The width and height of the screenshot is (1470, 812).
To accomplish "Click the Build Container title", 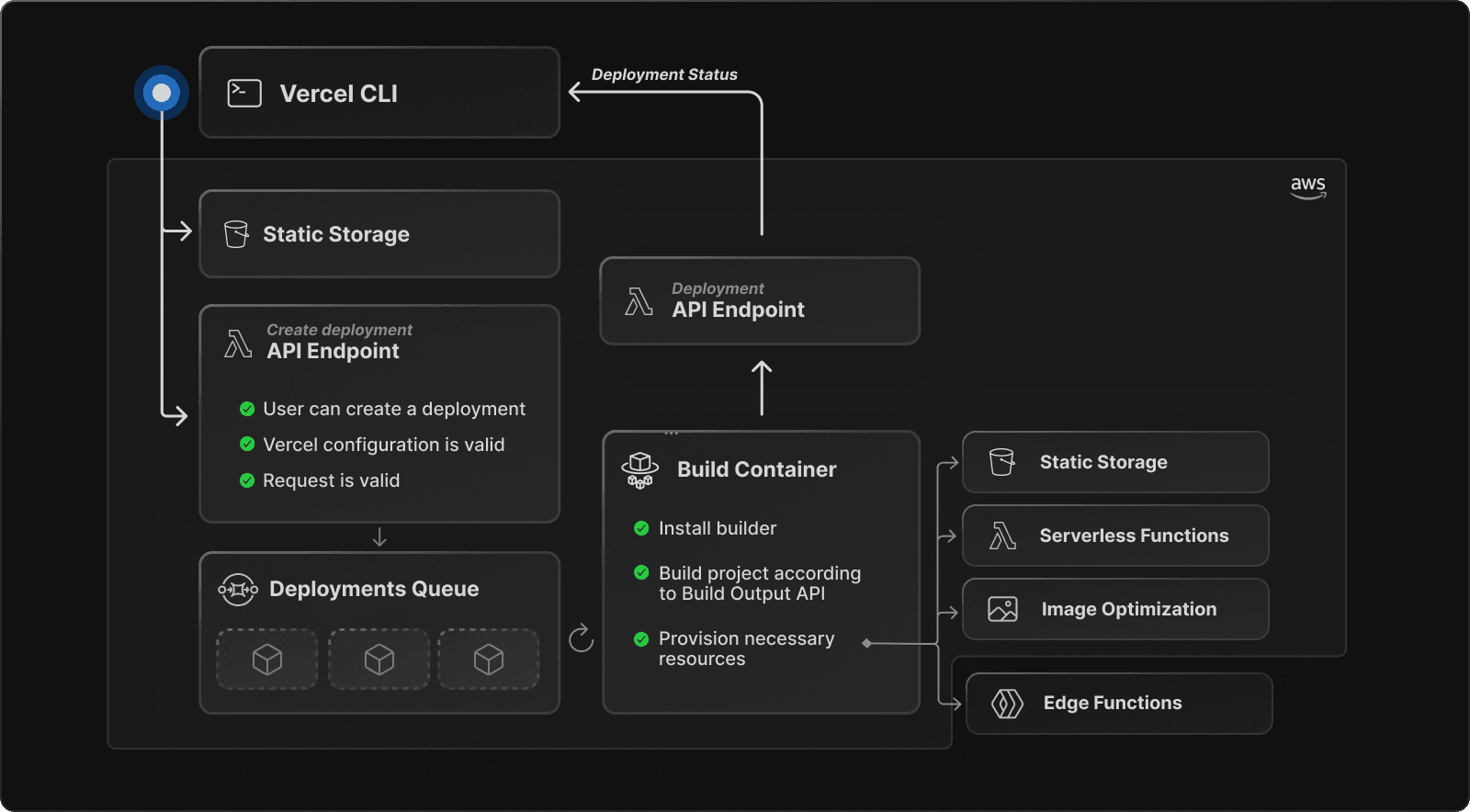I will point(757,469).
